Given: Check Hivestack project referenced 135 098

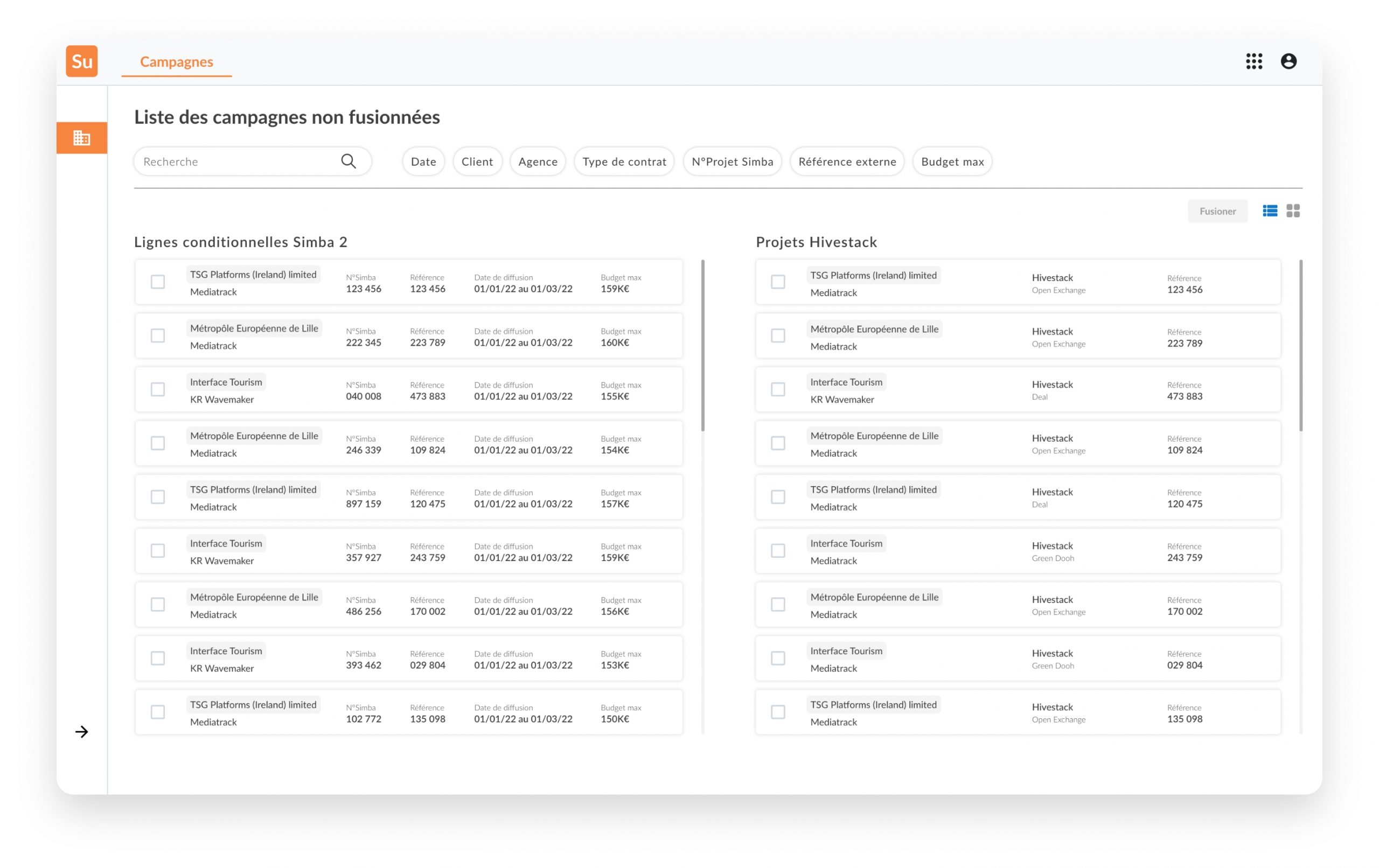Looking at the screenshot, I should 778,712.
